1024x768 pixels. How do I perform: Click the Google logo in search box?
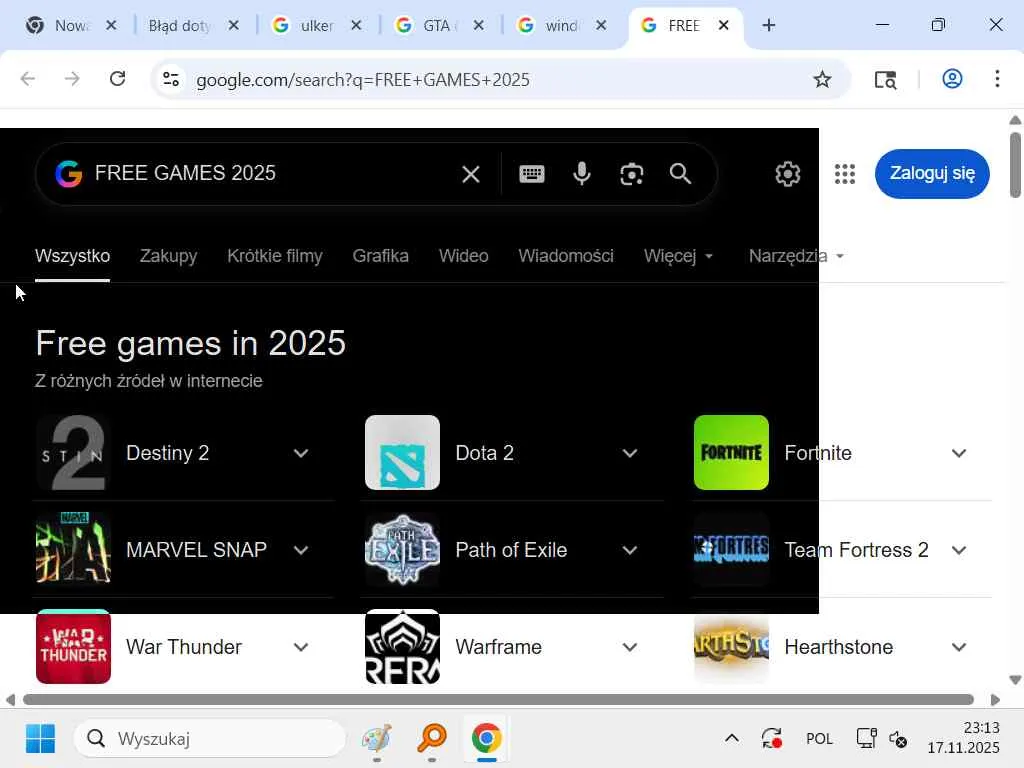(x=69, y=174)
